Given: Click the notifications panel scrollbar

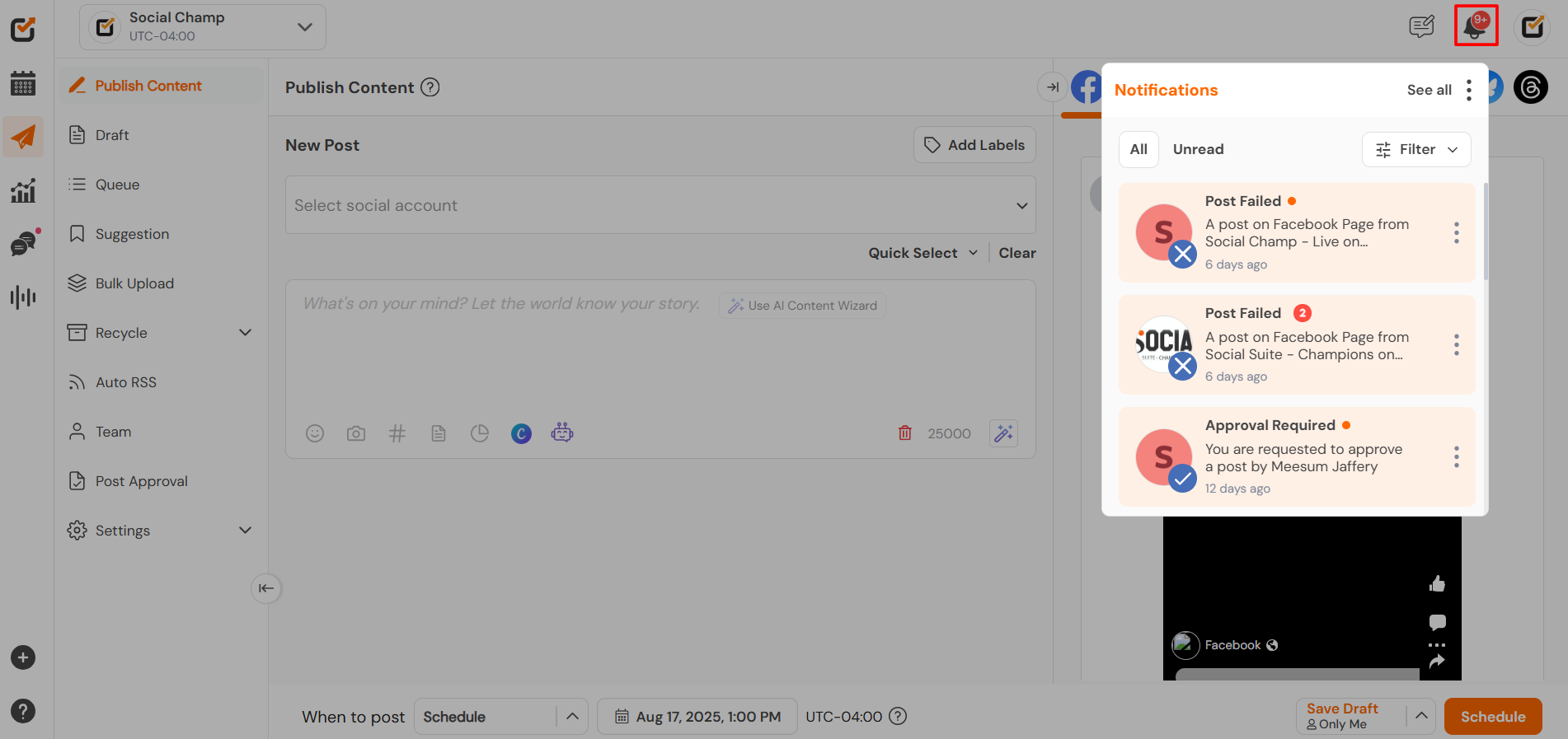Looking at the screenshot, I should click(1486, 232).
